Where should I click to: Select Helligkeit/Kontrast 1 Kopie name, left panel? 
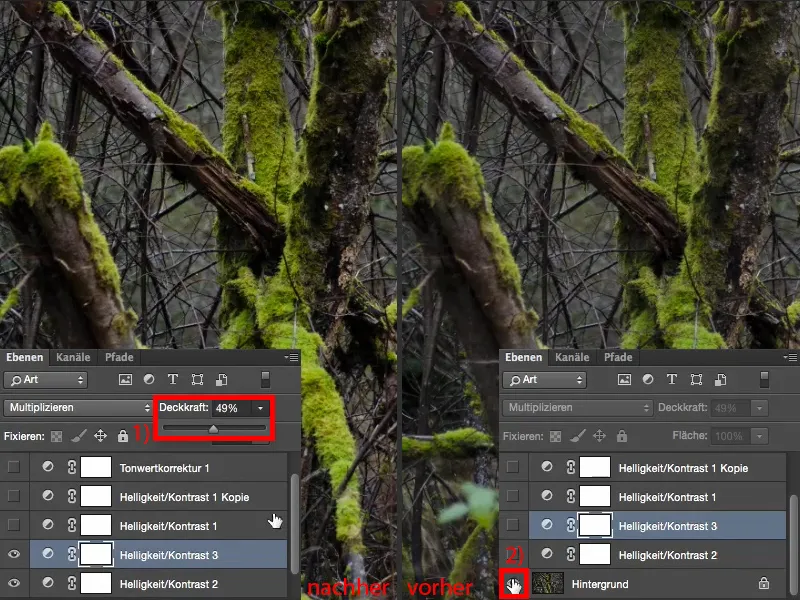(x=184, y=497)
